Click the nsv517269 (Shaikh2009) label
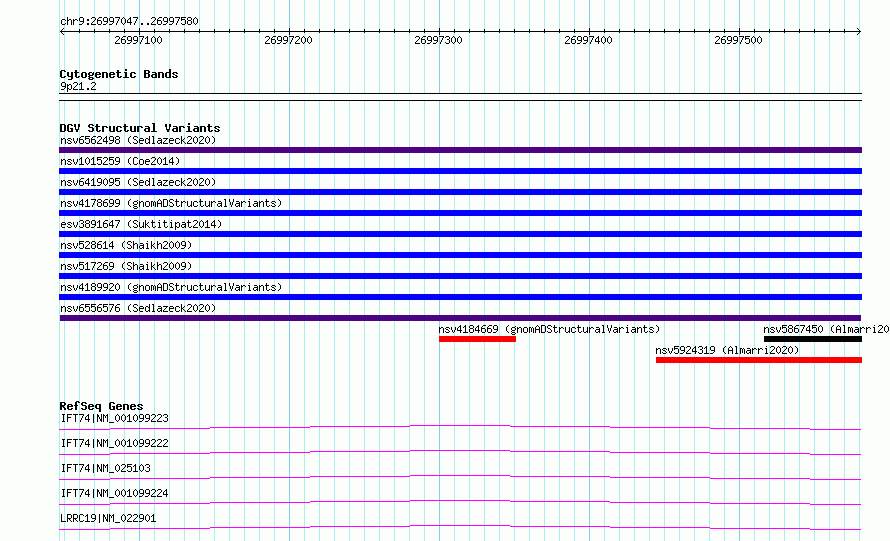890x541 pixels. [126, 266]
